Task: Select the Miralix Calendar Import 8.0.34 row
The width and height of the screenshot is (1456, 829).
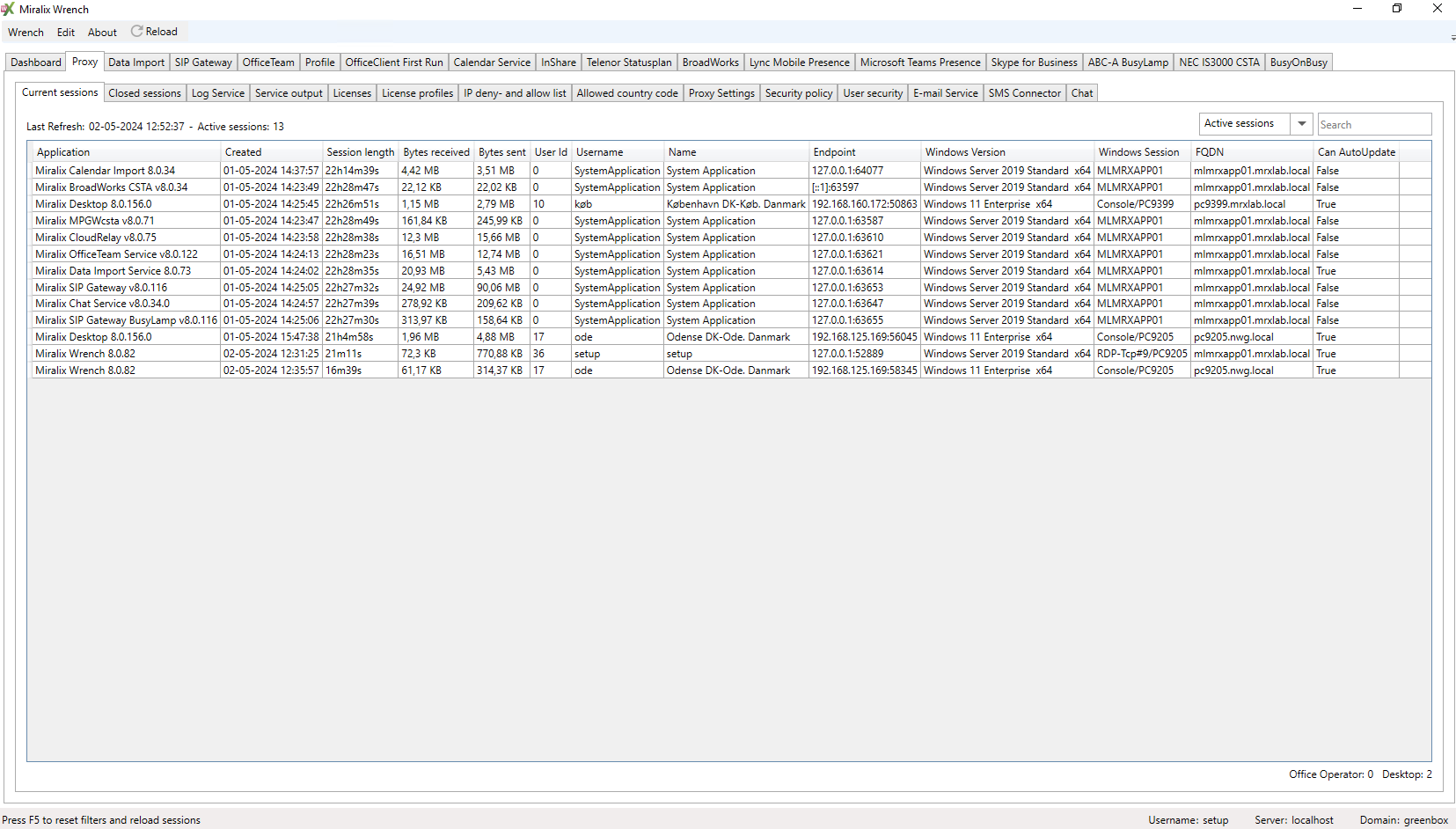Action: [728, 171]
